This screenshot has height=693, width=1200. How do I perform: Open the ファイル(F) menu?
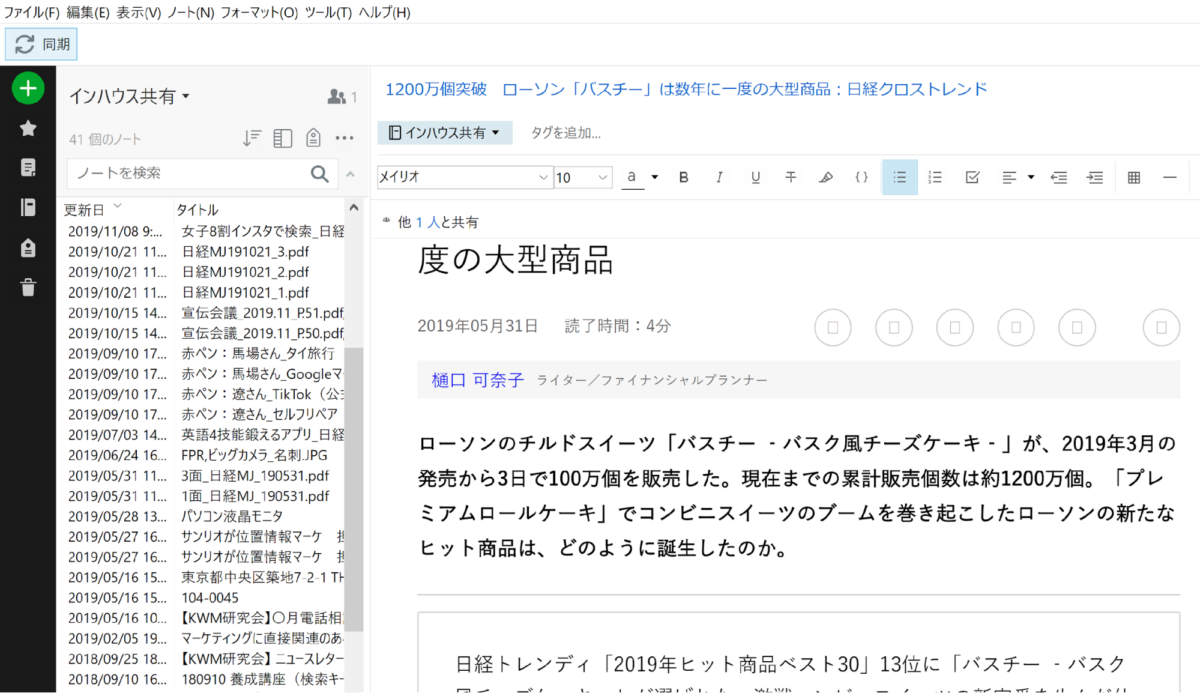point(31,12)
